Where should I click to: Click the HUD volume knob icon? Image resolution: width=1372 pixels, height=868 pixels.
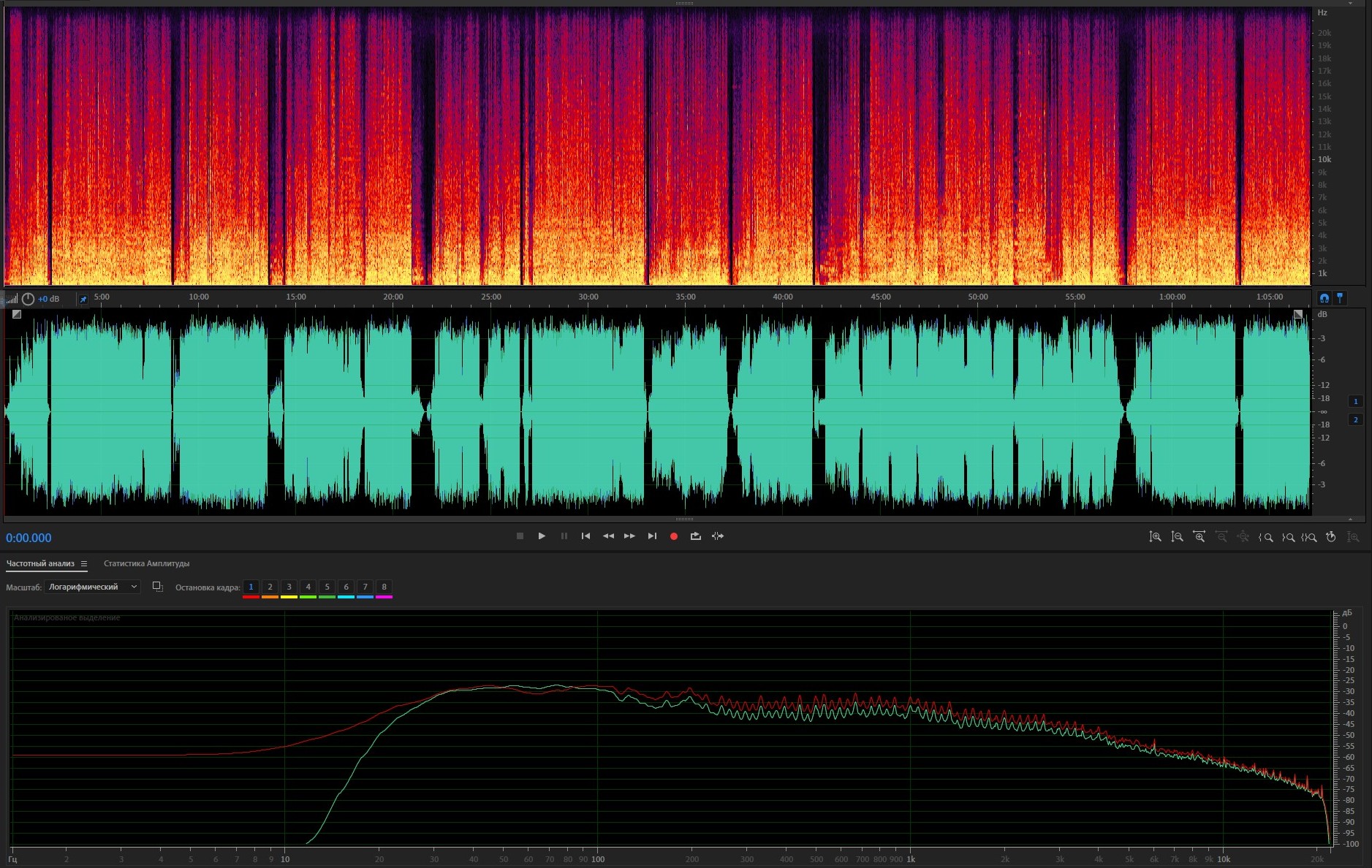coord(28,299)
